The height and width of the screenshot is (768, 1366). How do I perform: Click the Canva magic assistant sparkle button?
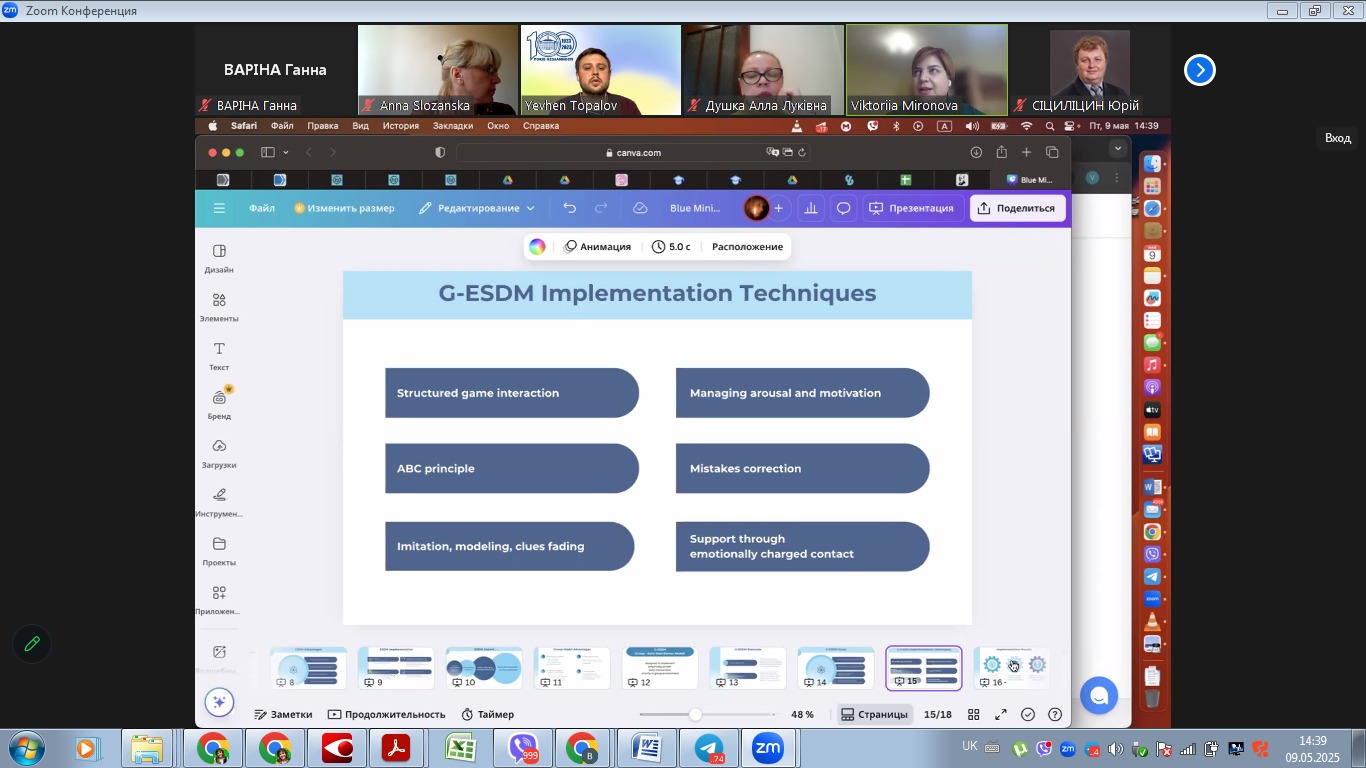219,702
